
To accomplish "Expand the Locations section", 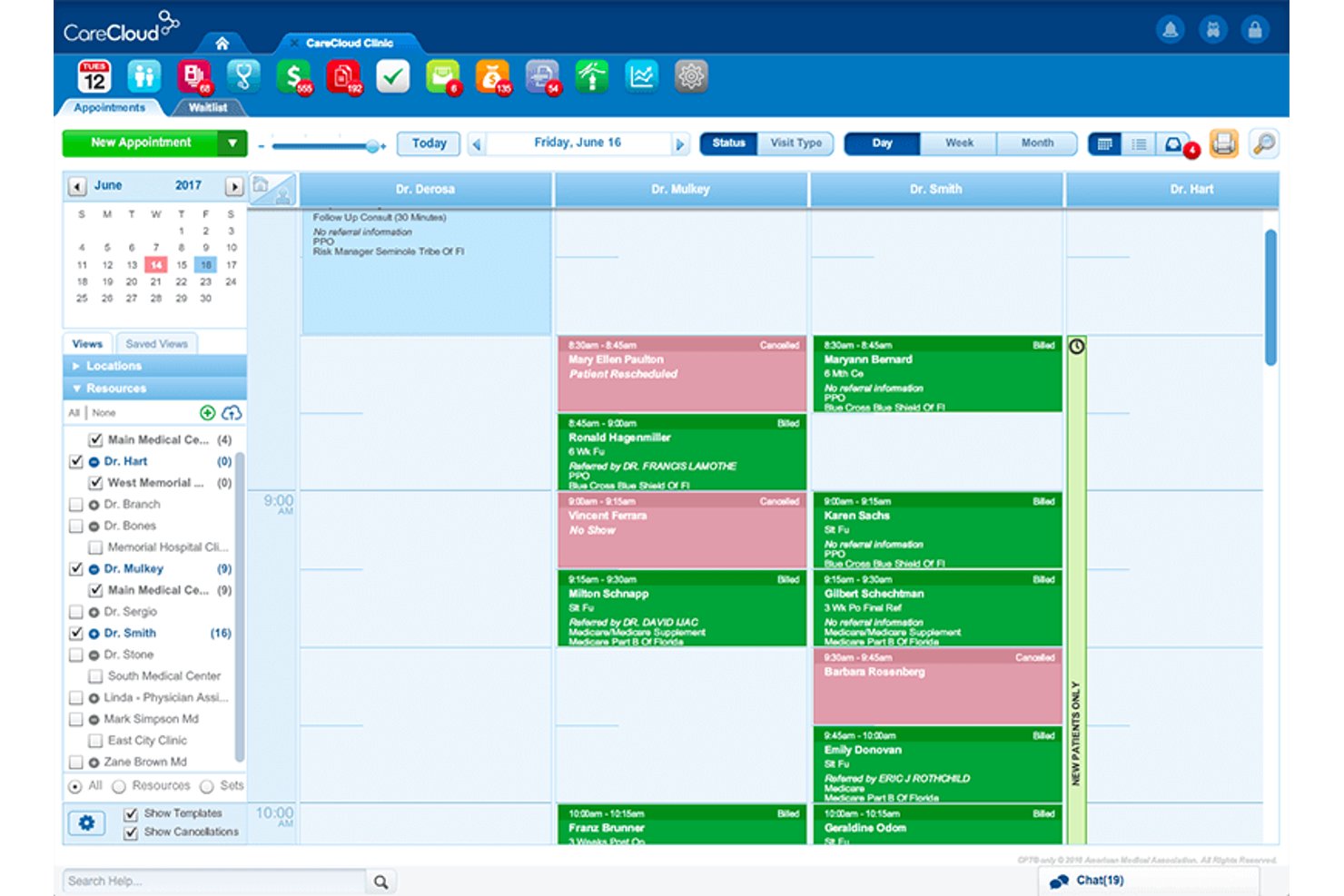I will (154, 366).
